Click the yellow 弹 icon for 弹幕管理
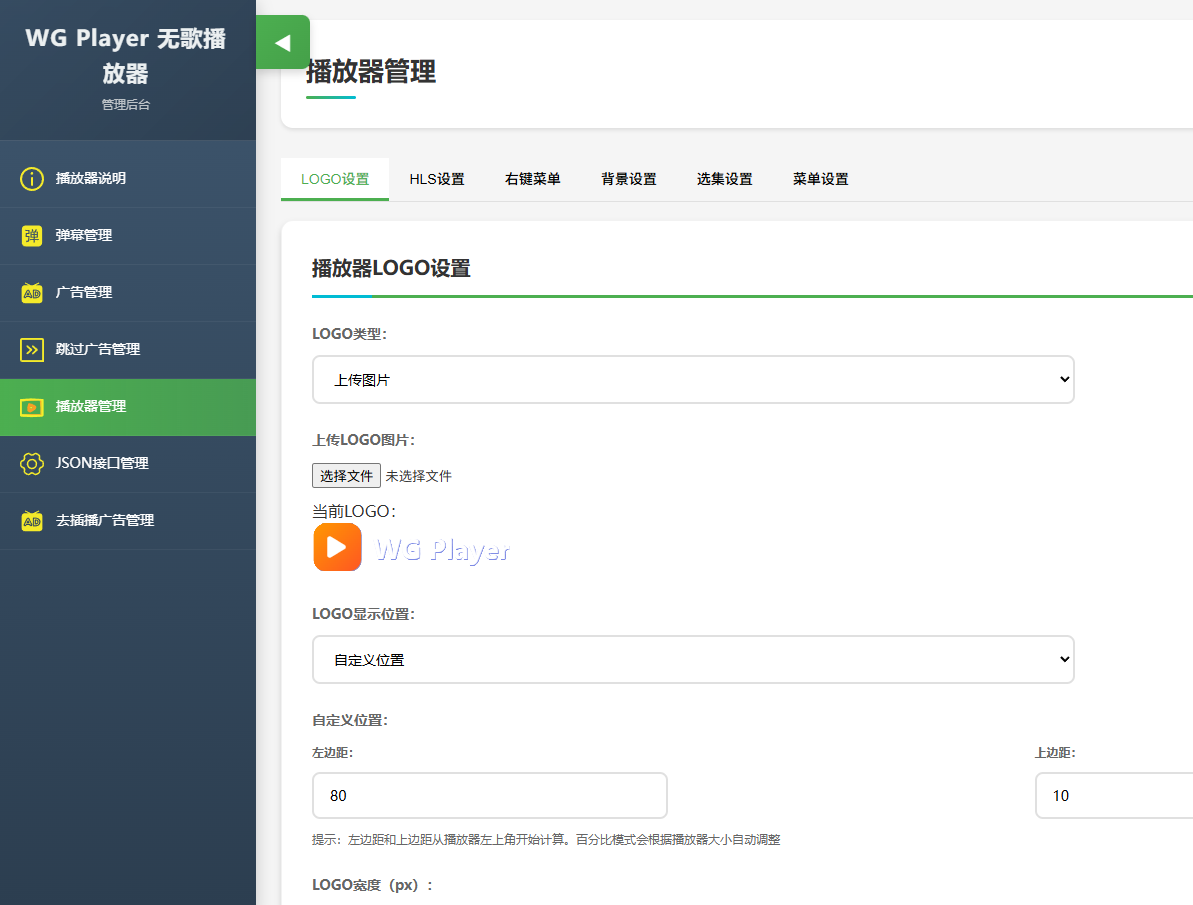 pos(32,236)
